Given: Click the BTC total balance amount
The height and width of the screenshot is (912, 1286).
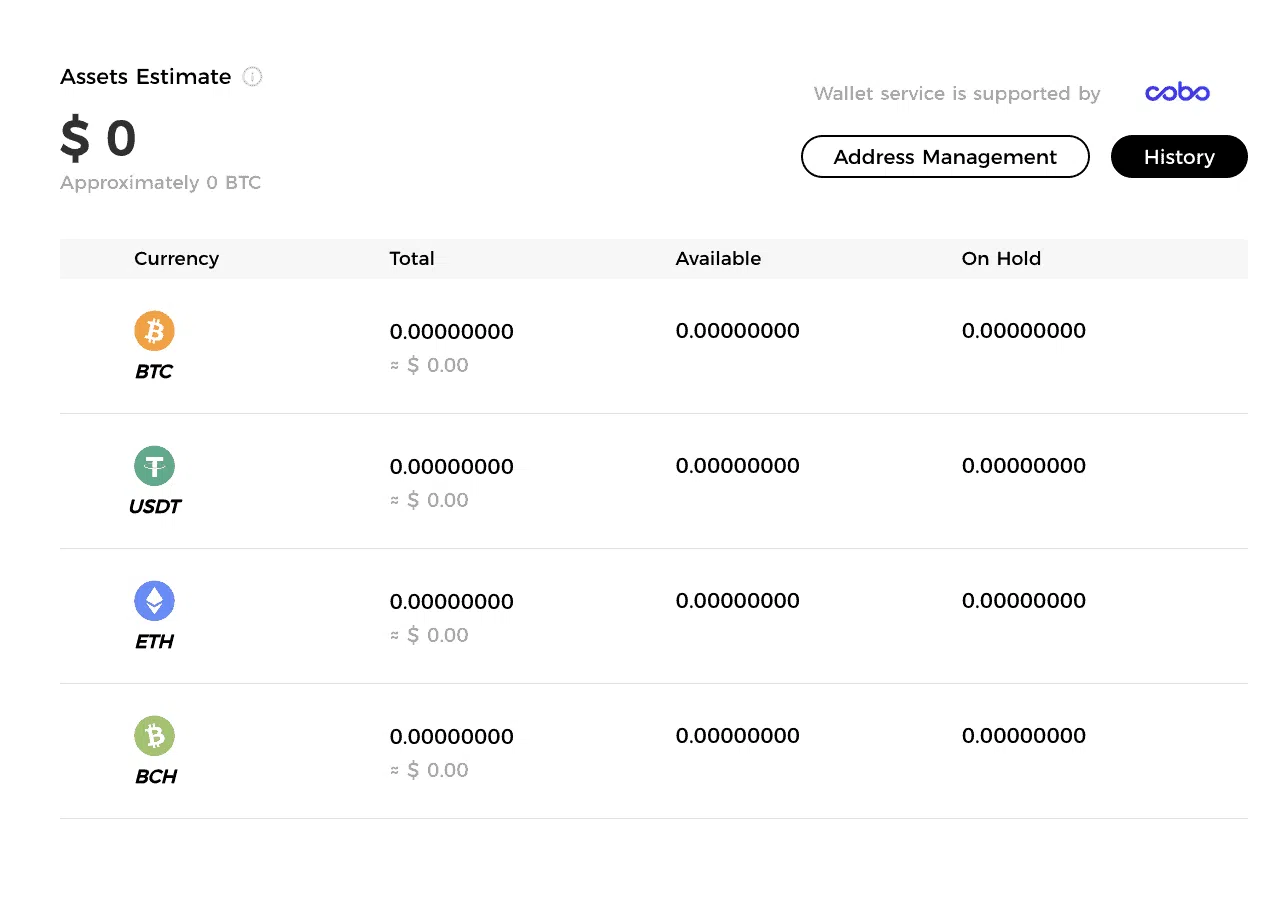Looking at the screenshot, I should pyautogui.click(x=451, y=332).
